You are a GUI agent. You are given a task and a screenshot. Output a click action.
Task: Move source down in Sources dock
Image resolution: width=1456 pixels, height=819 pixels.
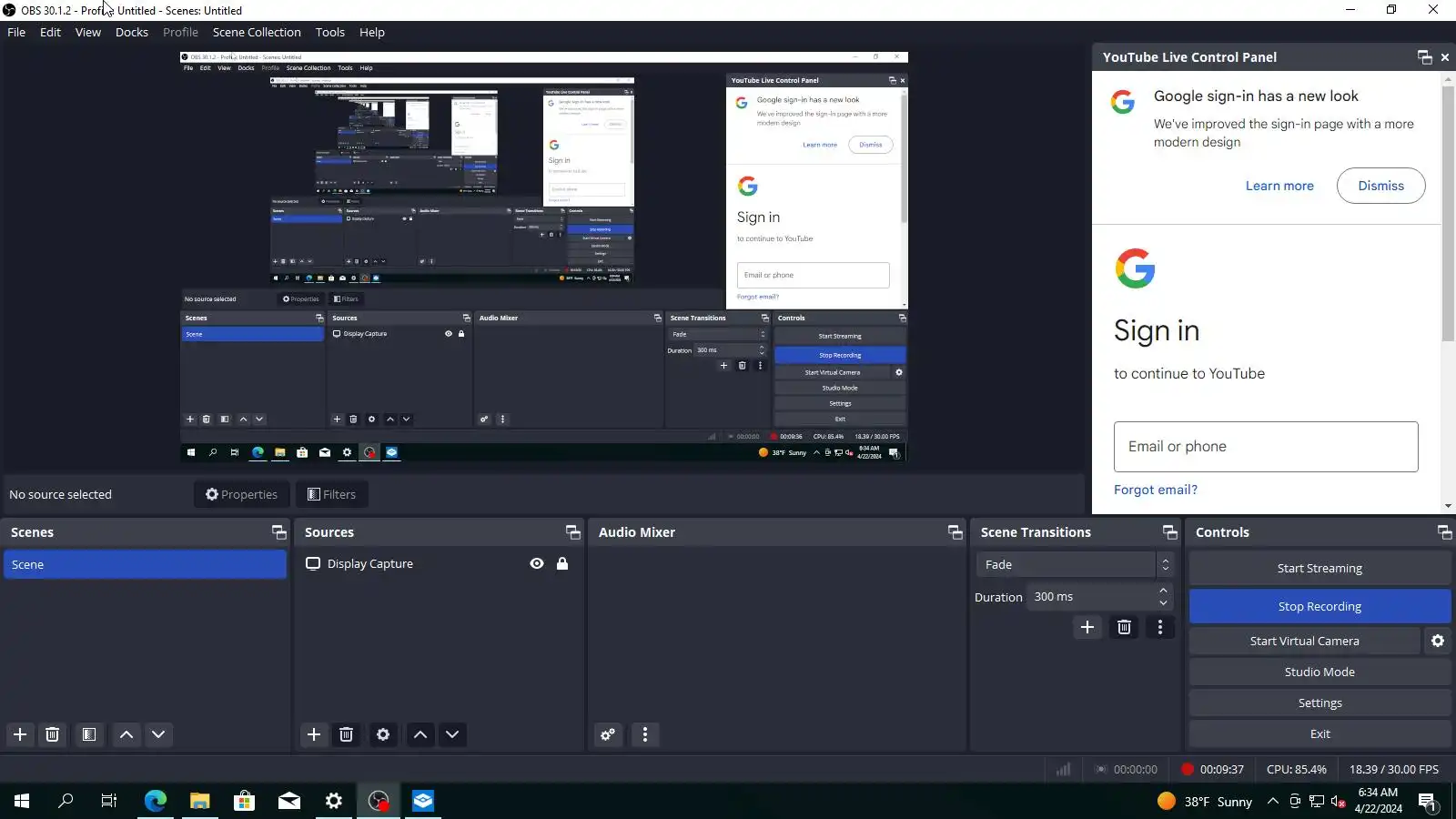coord(452,734)
